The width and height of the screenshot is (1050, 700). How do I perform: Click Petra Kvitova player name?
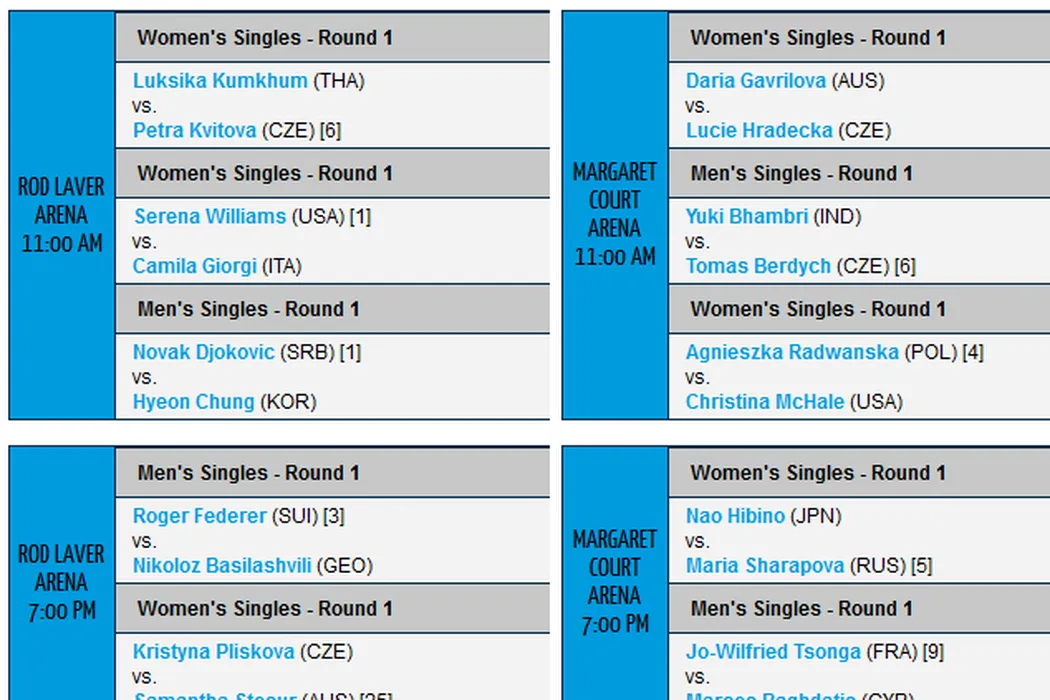pos(194,130)
